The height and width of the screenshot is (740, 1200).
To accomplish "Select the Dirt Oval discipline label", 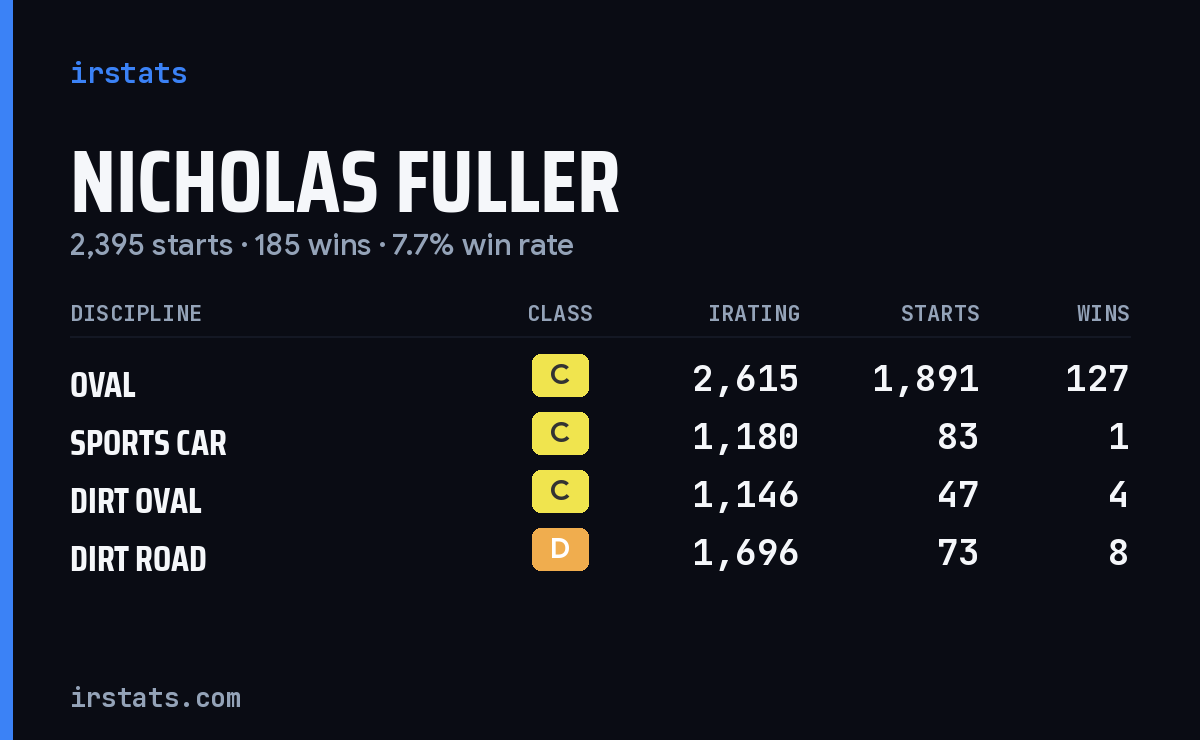I will coord(136,501).
